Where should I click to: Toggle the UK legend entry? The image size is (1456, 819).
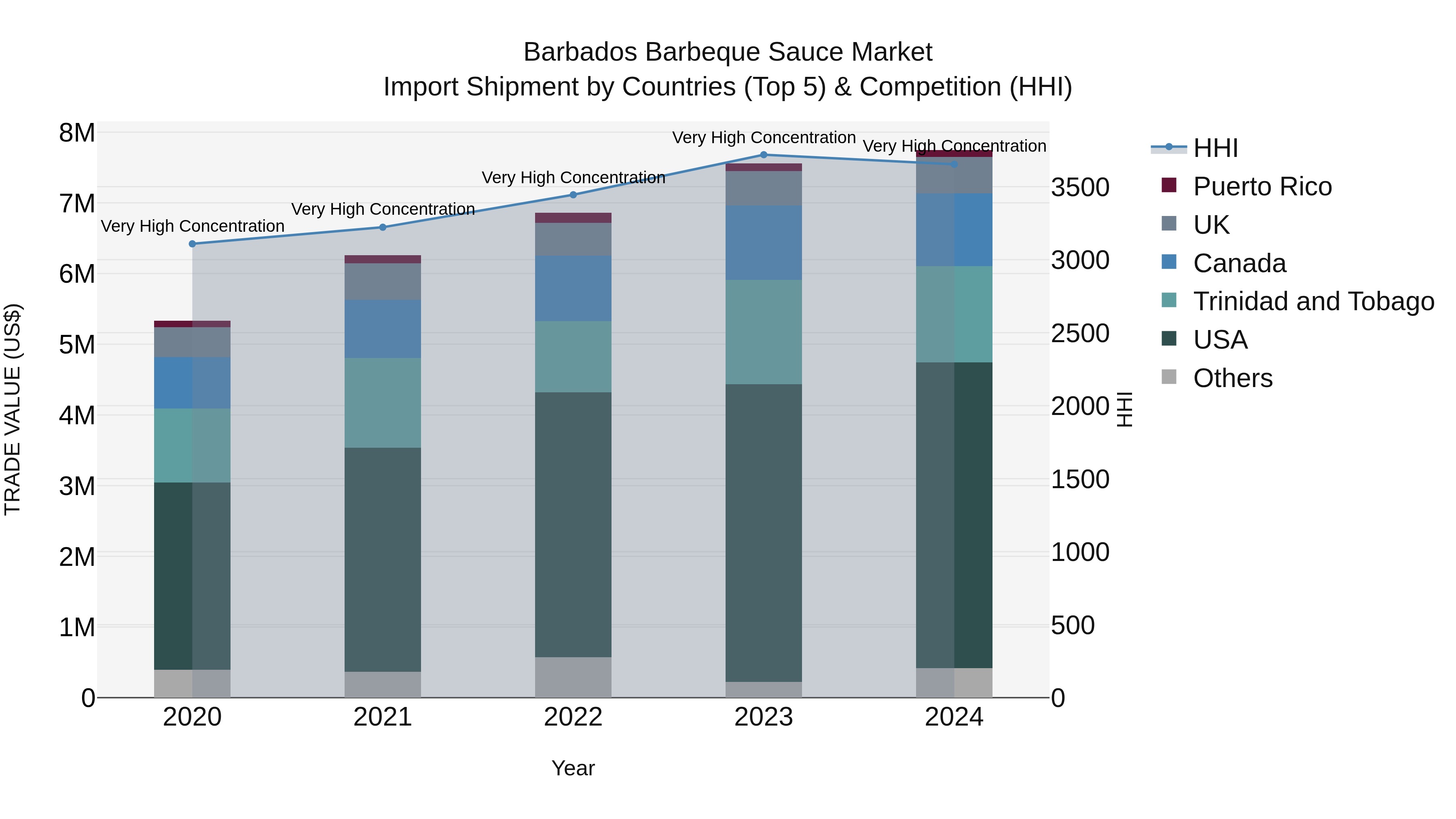1195,225
